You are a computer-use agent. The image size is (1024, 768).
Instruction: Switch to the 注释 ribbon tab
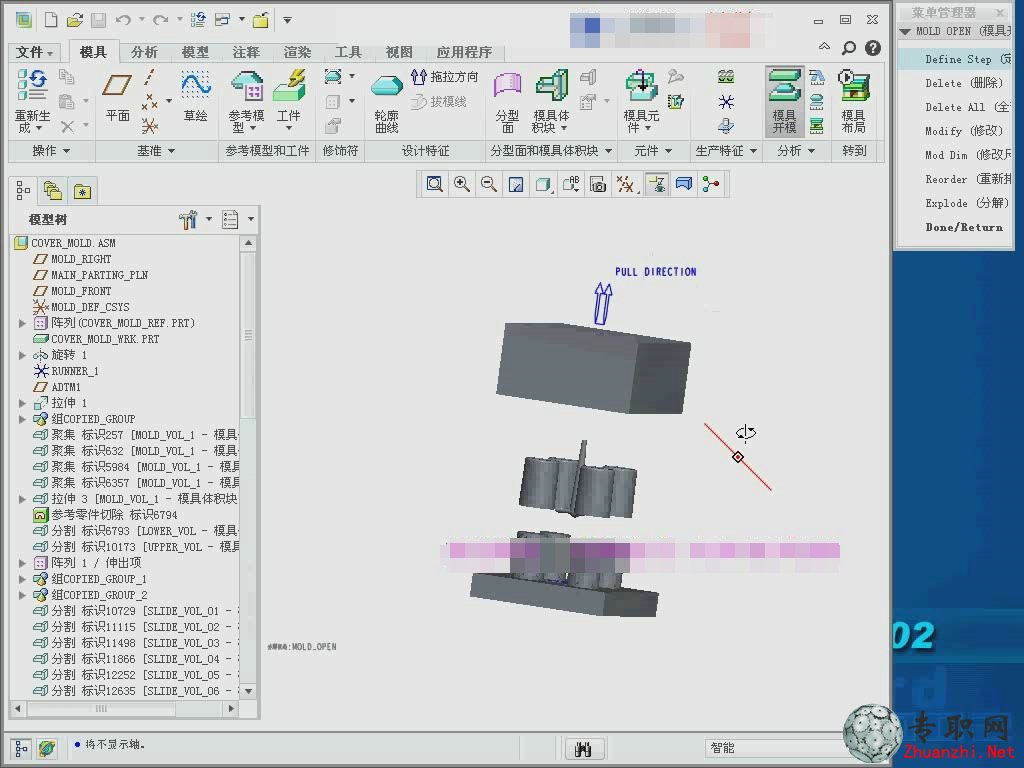click(246, 52)
